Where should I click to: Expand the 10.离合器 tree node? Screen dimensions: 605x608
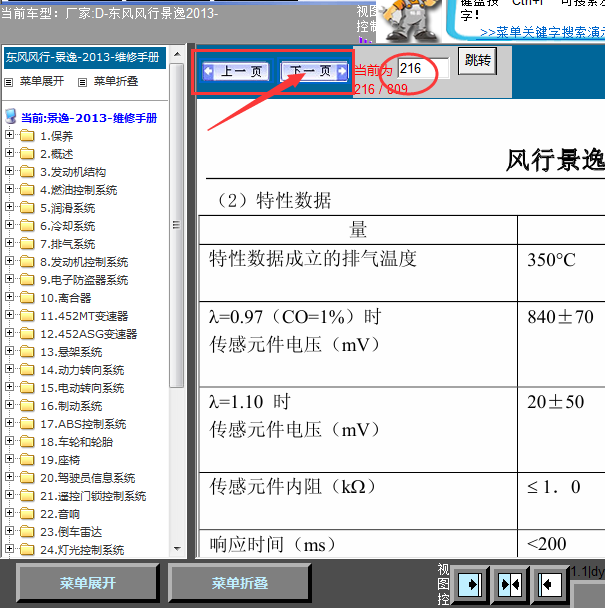coord(9,297)
